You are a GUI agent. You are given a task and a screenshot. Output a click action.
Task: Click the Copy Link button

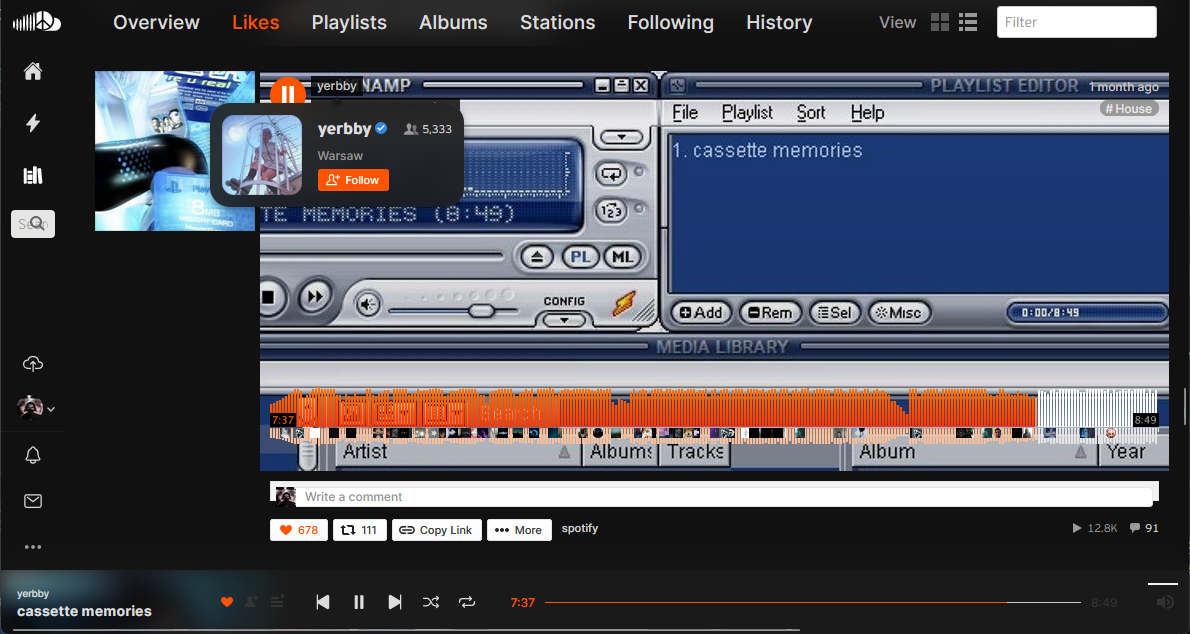click(436, 530)
